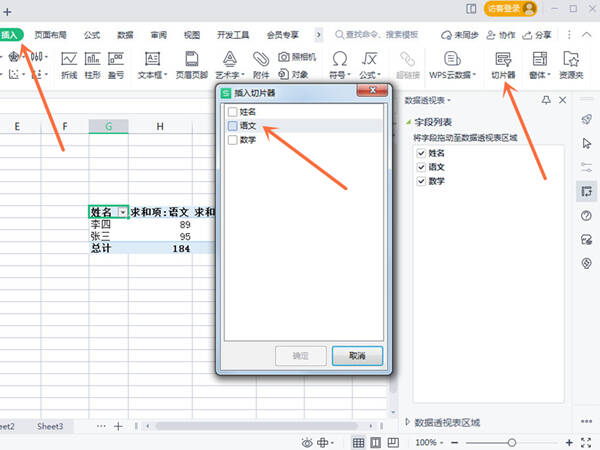Zoom out with the minus button
The width and height of the screenshot is (600, 450).
[454, 443]
